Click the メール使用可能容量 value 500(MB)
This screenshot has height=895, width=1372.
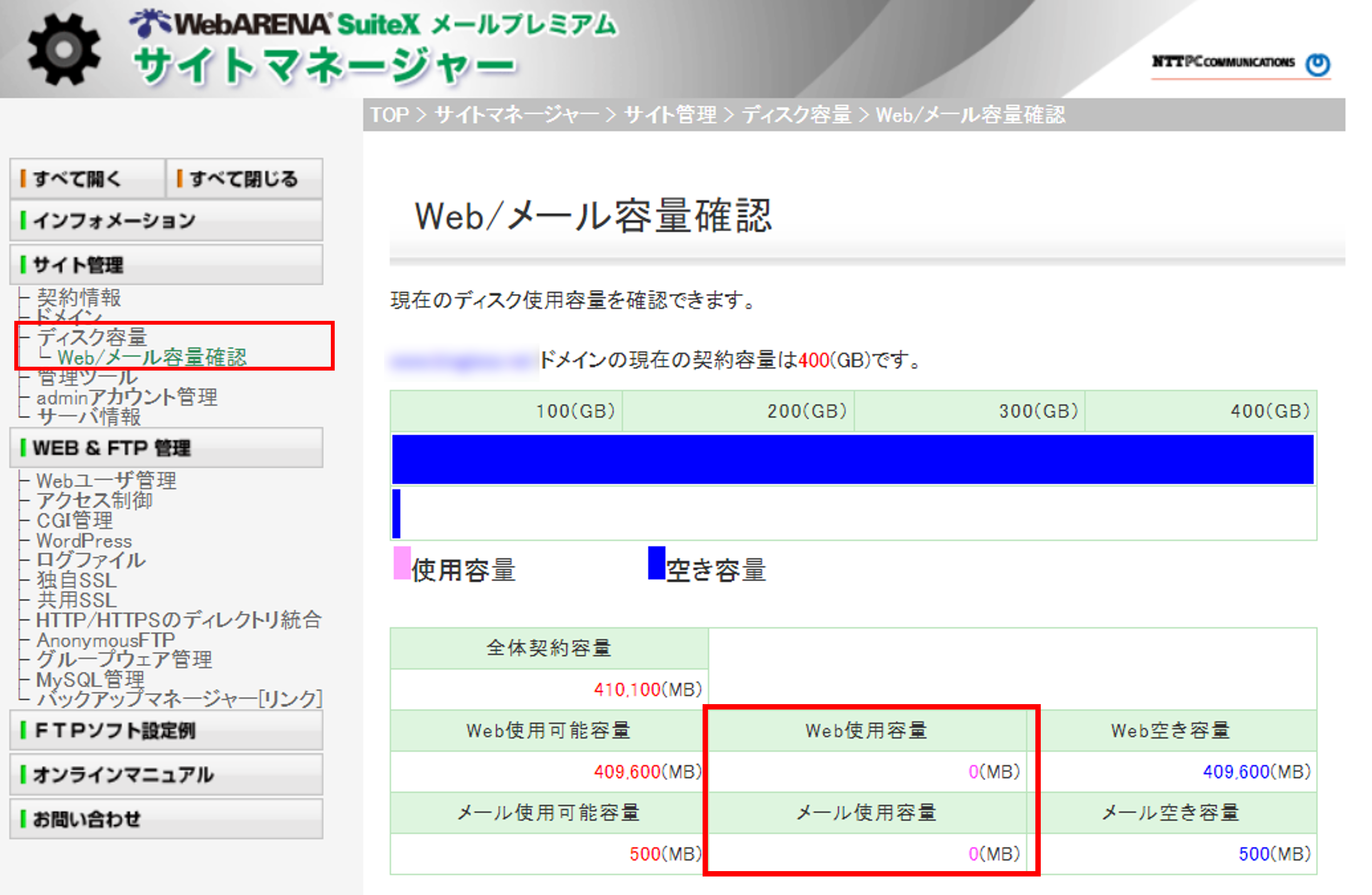coord(666,853)
